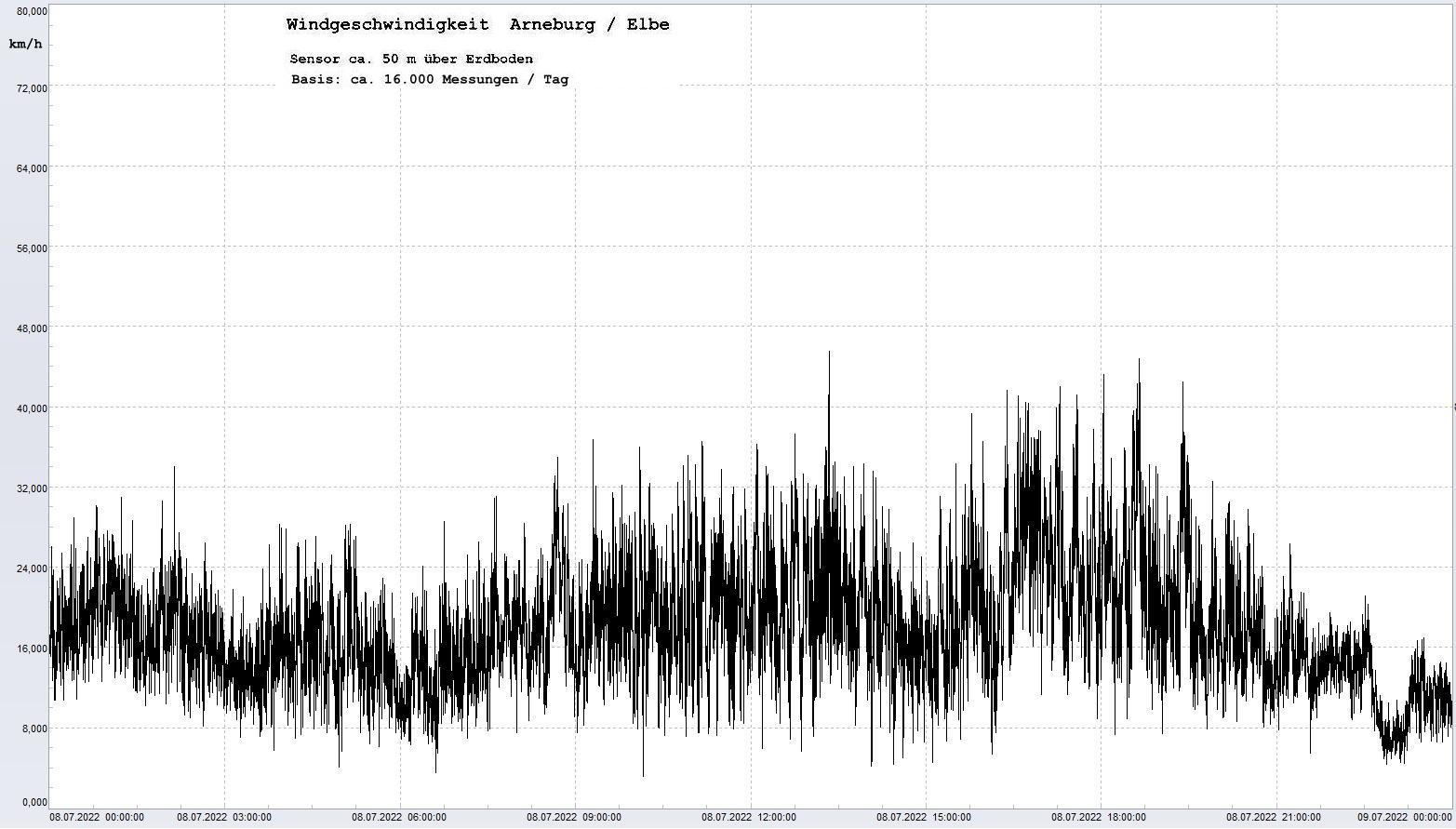Select the 08.07.2022 21:00:00 time label
The width and height of the screenshot is (1456, 829).
coord(1274,818)
